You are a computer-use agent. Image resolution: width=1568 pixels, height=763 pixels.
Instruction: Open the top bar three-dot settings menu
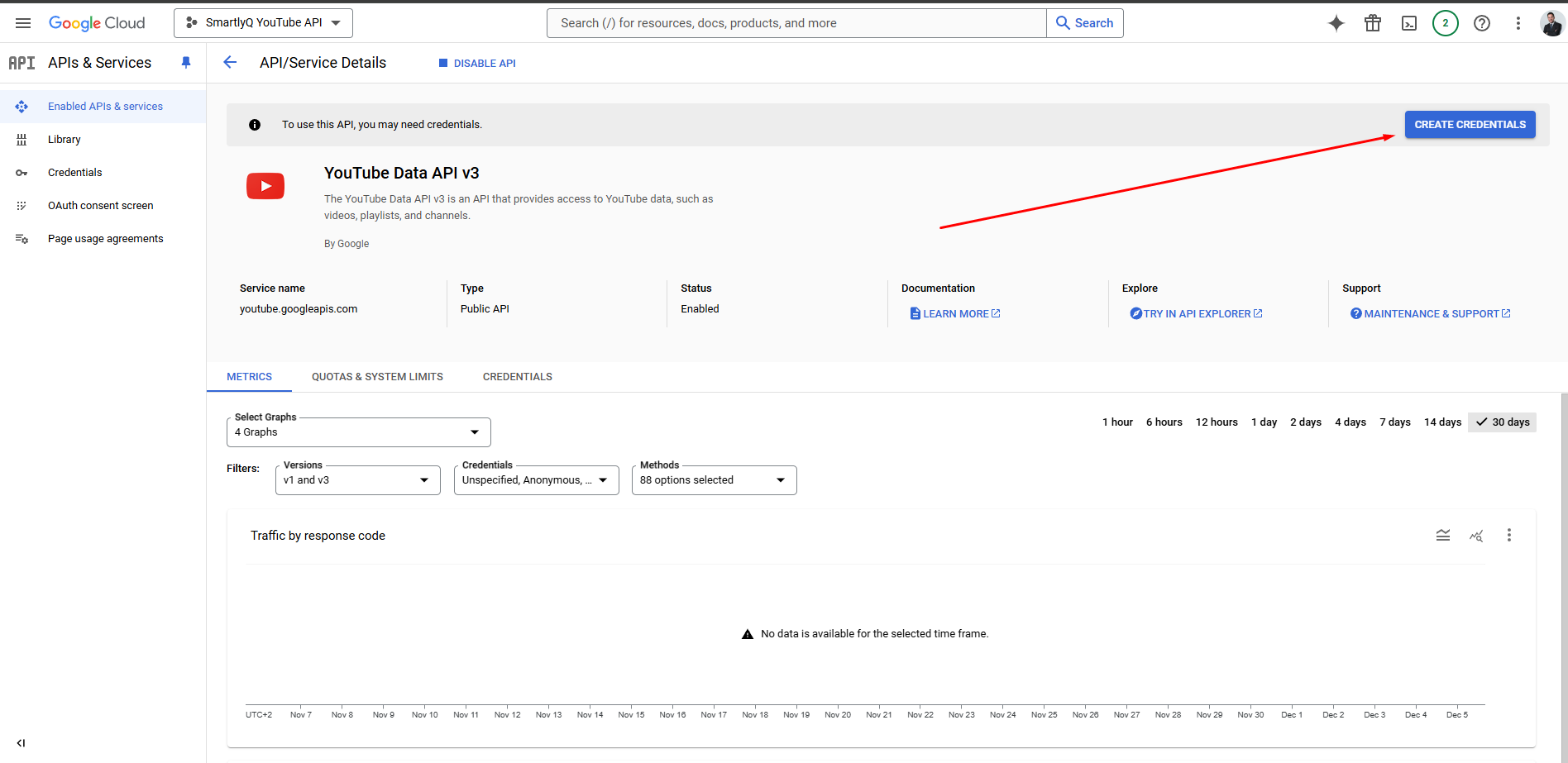[1518, 23]
